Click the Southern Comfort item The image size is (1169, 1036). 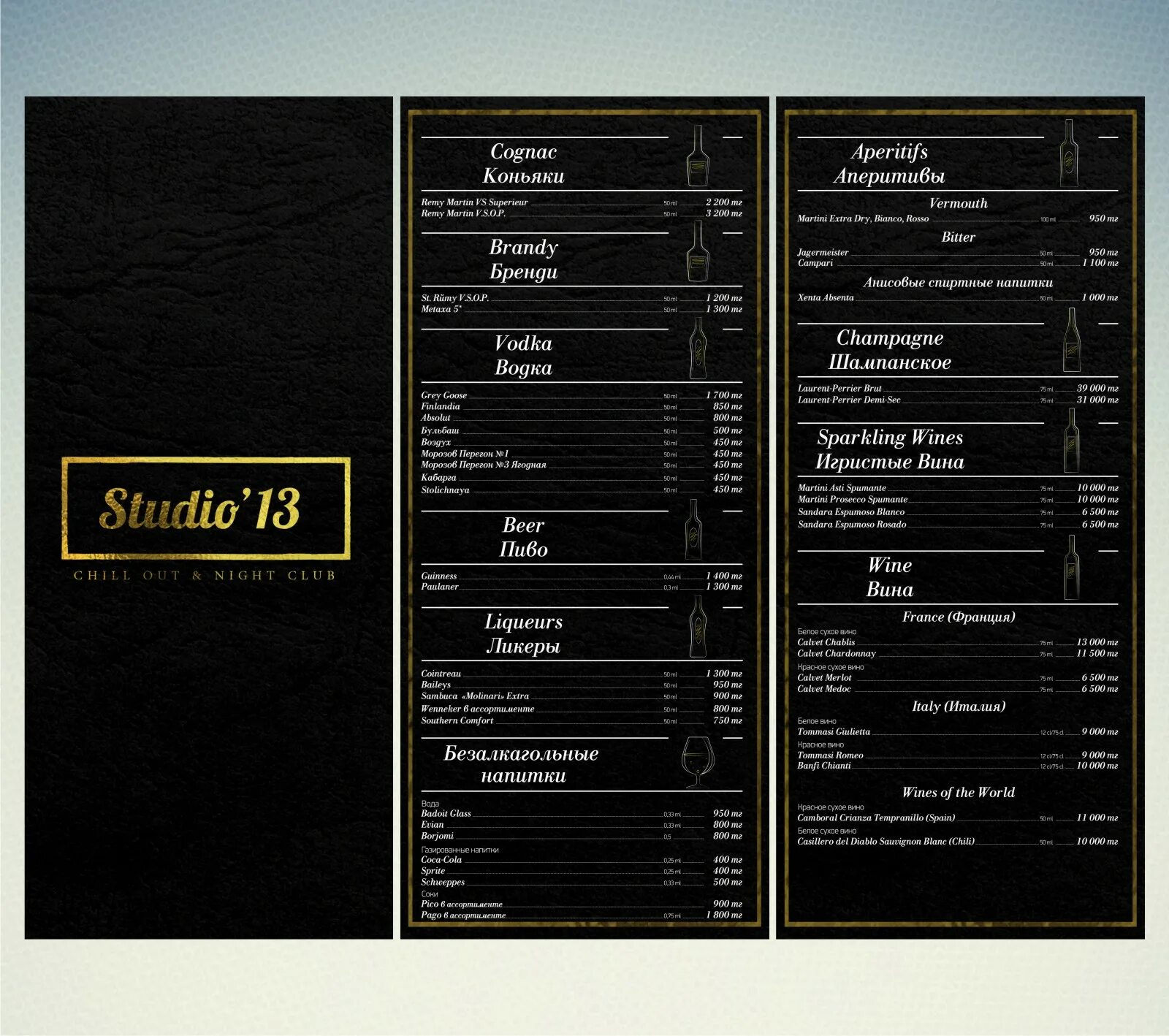pos(582,720)
